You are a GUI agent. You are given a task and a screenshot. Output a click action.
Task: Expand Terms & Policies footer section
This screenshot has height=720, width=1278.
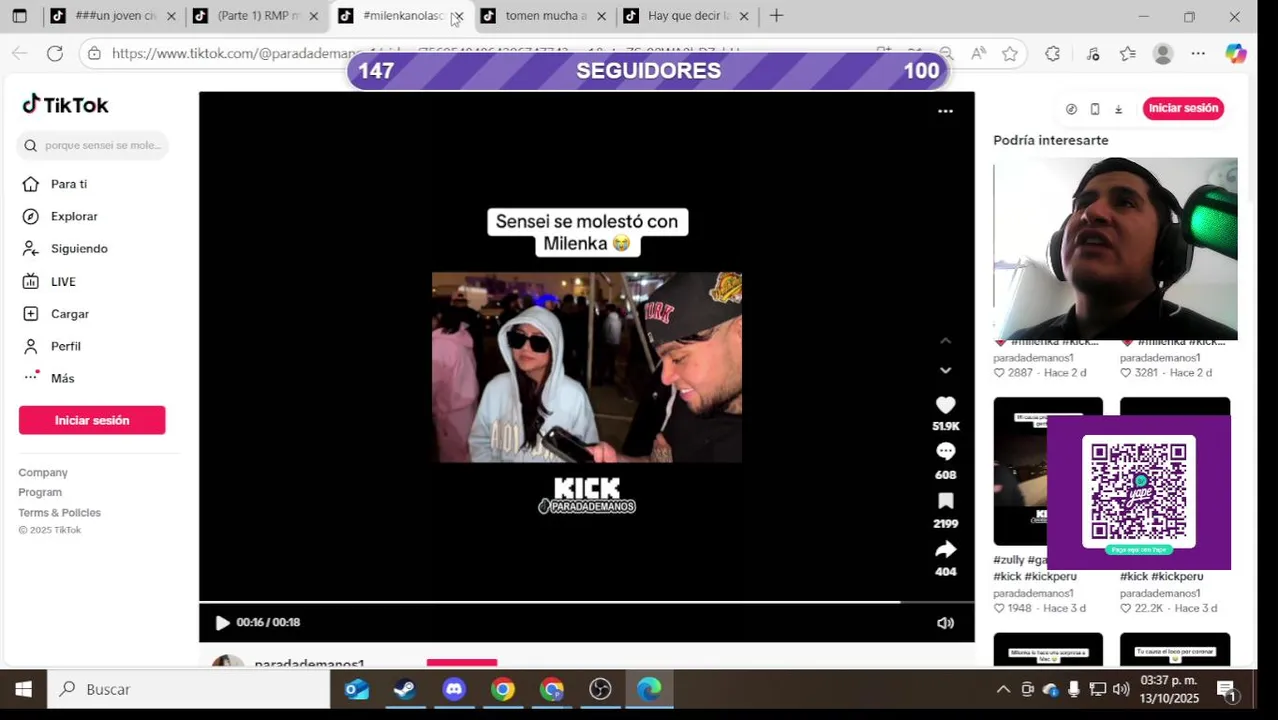[59, 512]
